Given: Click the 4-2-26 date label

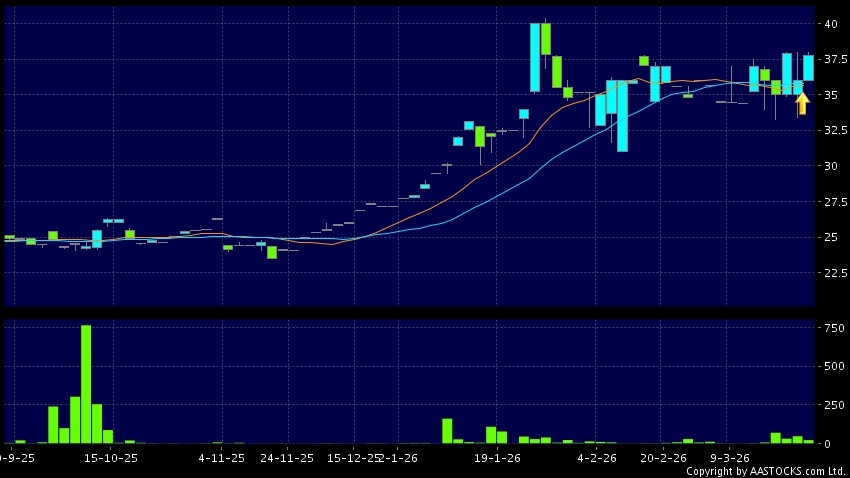Looking at the screenshot, I should click(597, 458).
